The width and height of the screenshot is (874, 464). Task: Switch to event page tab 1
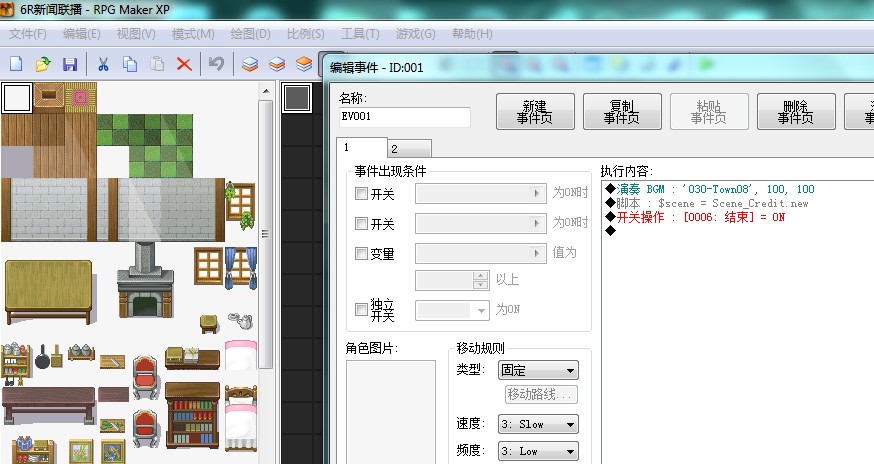pyautogui.click(x=362, y=148)
